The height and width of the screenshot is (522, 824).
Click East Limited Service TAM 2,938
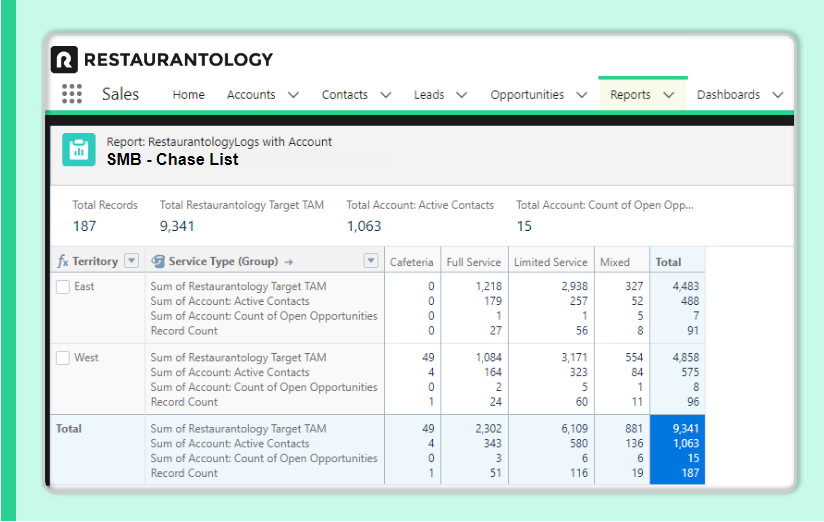tap(574, 286)
